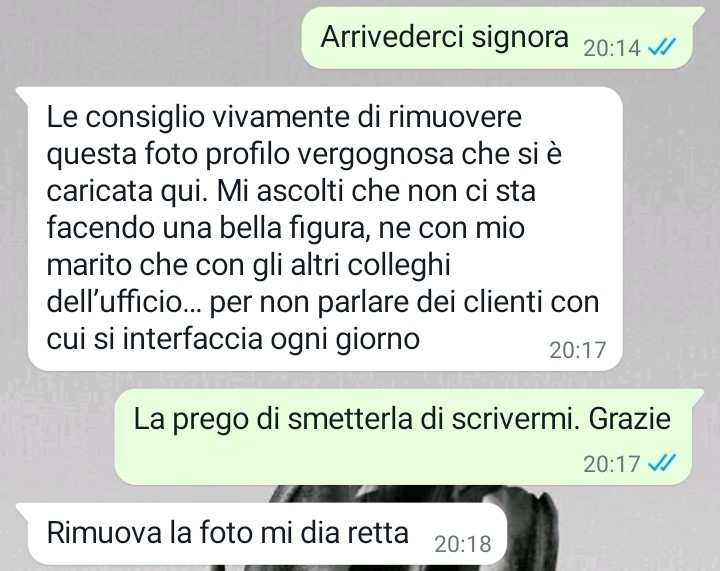Image resolution: width=720 pixels, height=571 pixels.
Task: Click the 20:17 time in the green bubble
Action: (x=612, y=464)
